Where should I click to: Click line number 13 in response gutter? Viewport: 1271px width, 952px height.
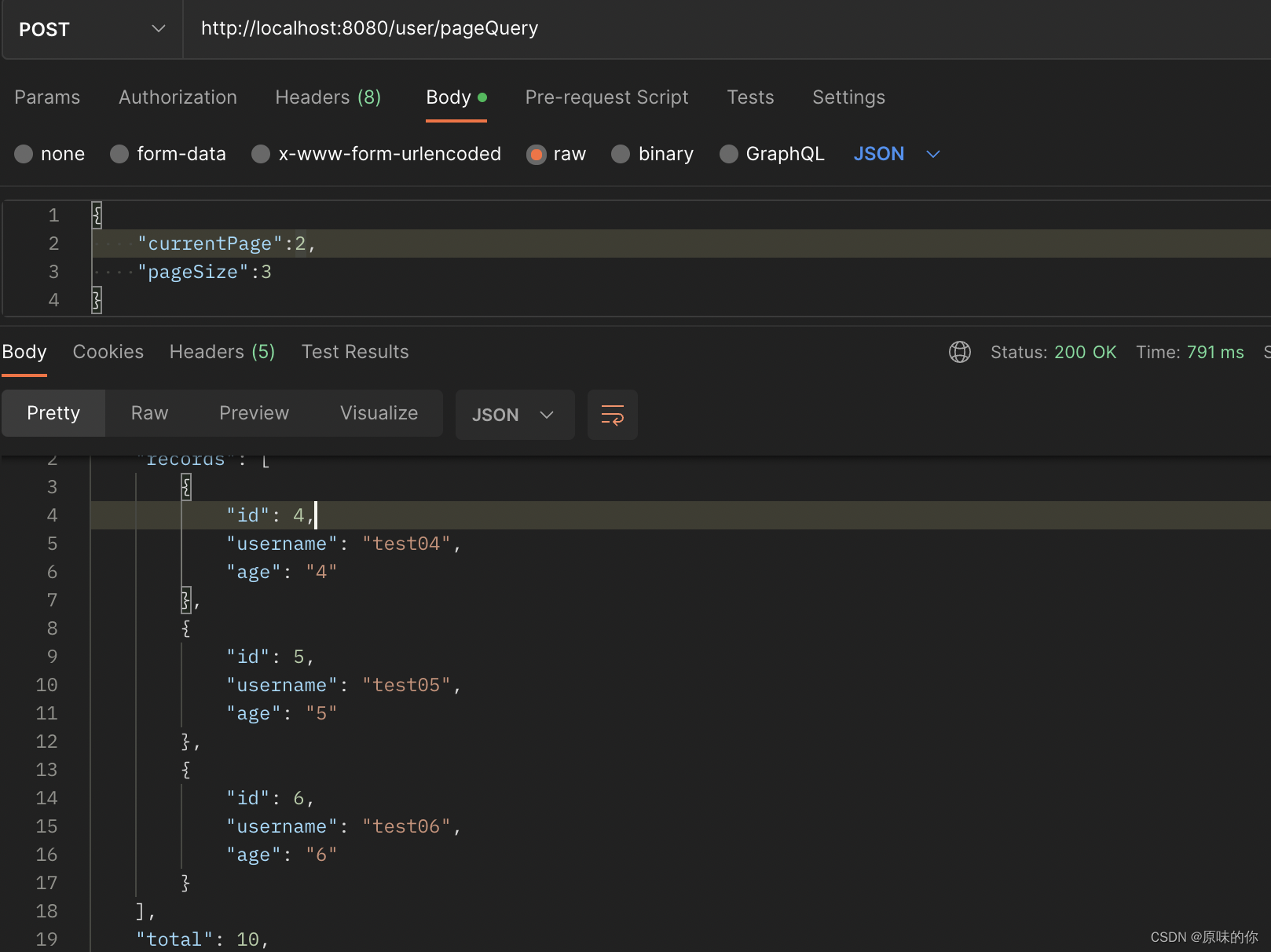pyautogui.click(x=46, y=770)
